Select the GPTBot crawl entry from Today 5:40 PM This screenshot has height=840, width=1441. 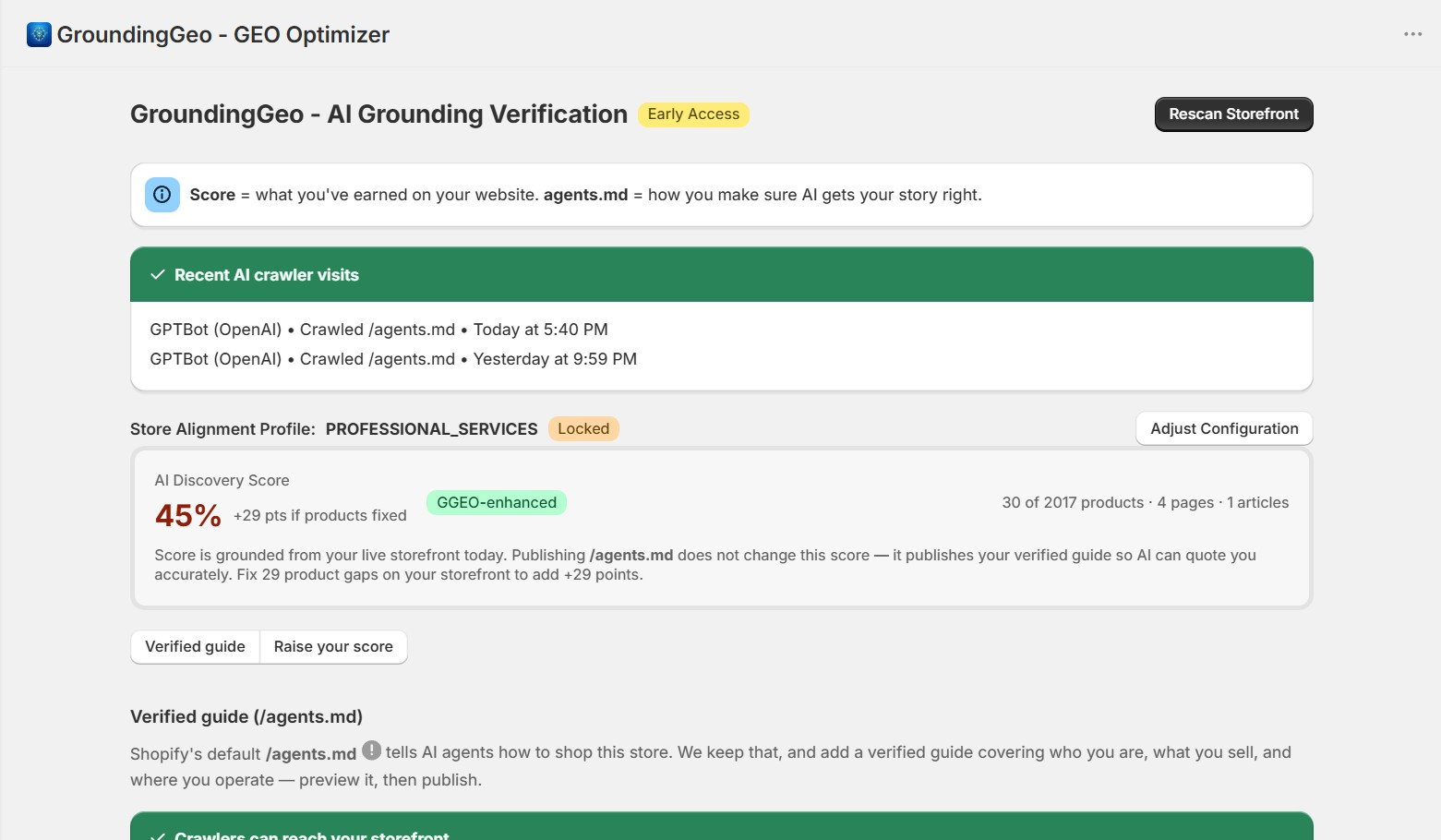378,330
